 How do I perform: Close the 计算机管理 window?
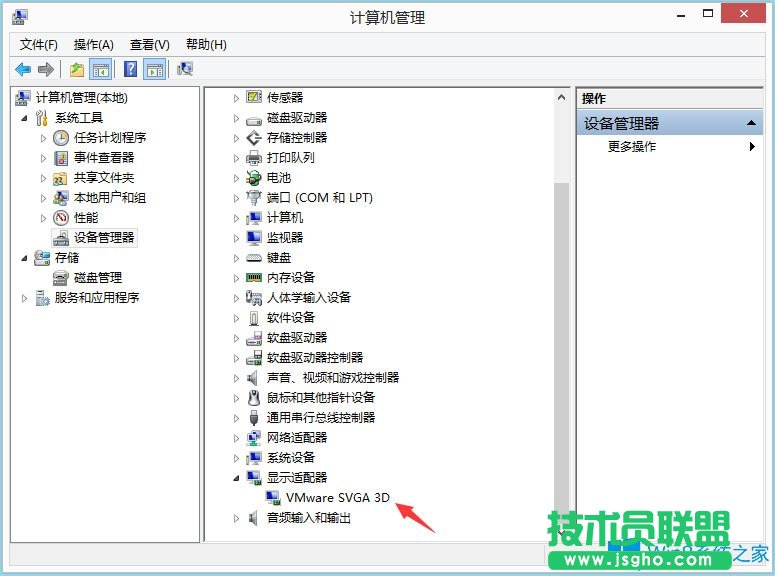tap(743, 13)
